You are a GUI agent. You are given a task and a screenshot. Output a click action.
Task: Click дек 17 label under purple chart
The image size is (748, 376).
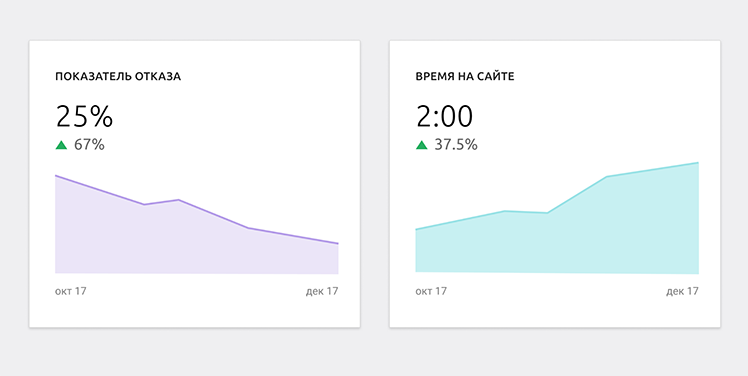tap(322, 291)
